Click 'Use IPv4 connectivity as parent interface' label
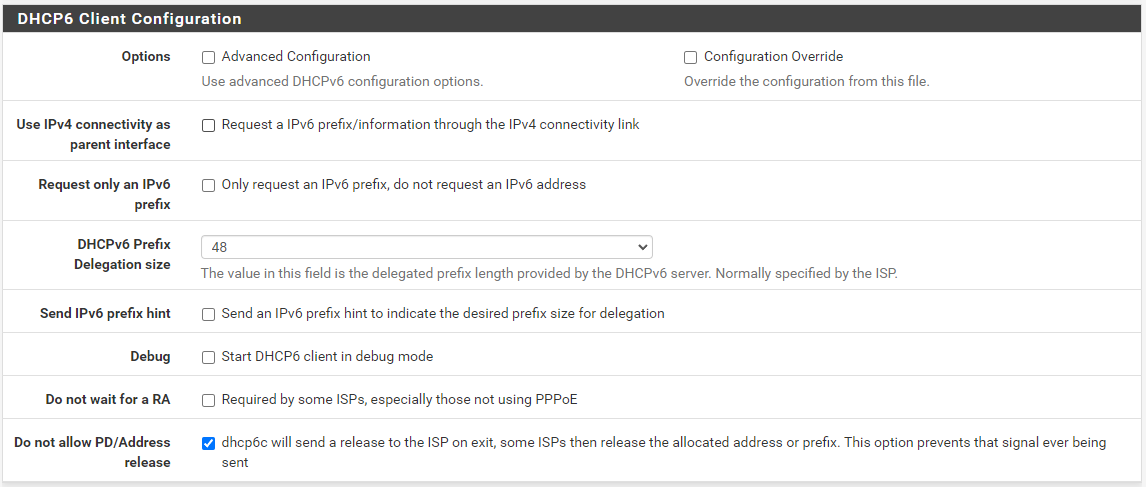 click(94, 135)
